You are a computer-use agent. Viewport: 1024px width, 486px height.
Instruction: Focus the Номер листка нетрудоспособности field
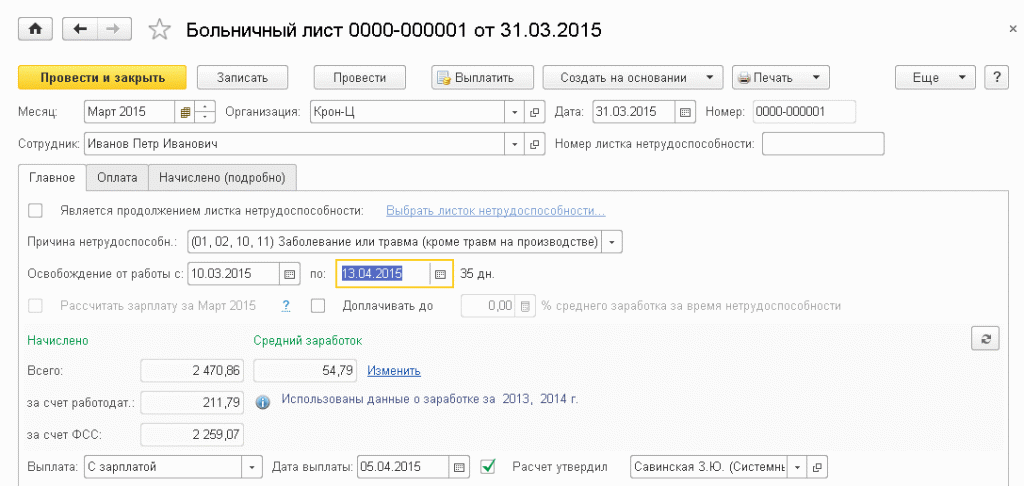tap(823, 144)
